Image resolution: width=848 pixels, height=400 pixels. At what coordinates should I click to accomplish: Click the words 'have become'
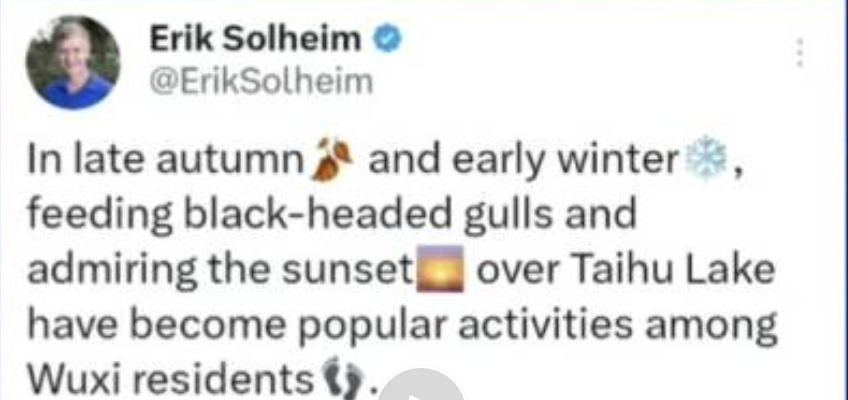pos(157,324)
